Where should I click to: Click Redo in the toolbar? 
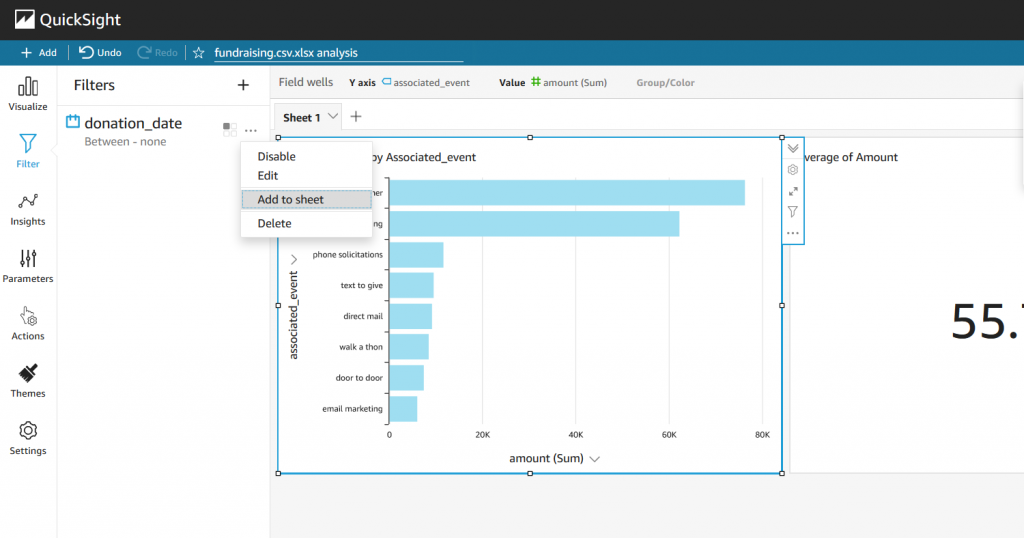pos(157,53)
